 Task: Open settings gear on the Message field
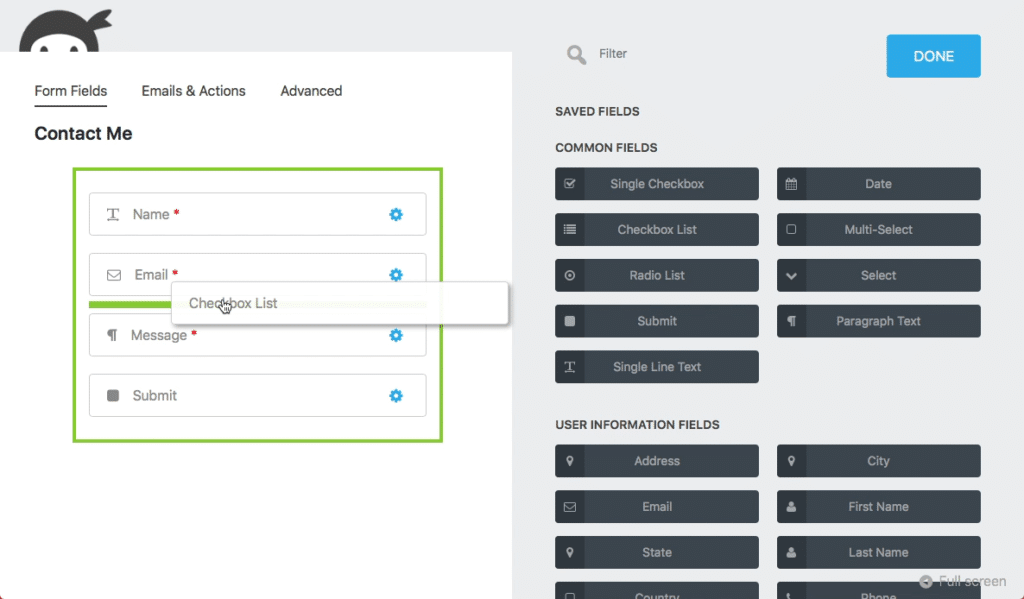coord(395,335)
